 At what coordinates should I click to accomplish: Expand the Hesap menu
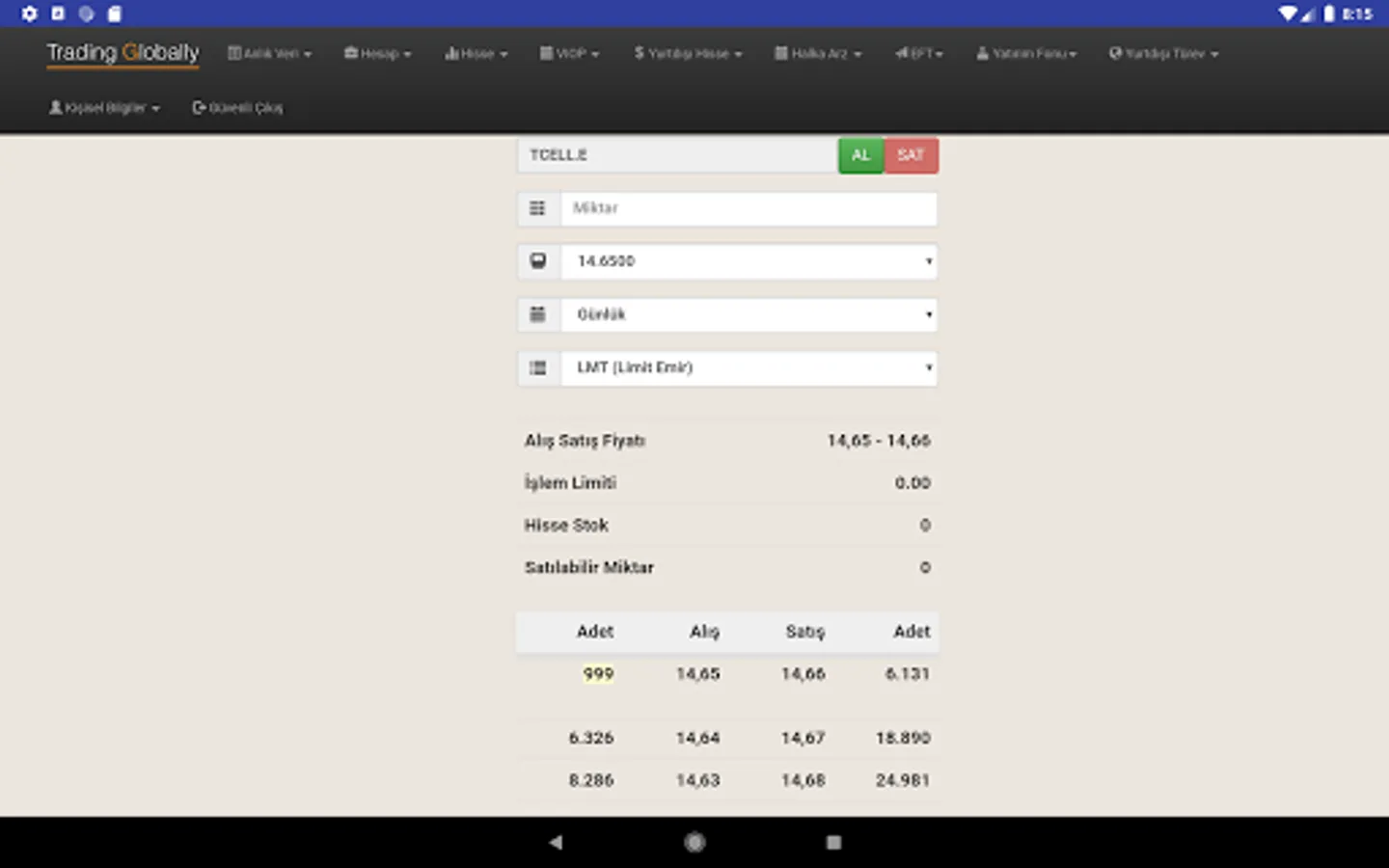(378, 54)
